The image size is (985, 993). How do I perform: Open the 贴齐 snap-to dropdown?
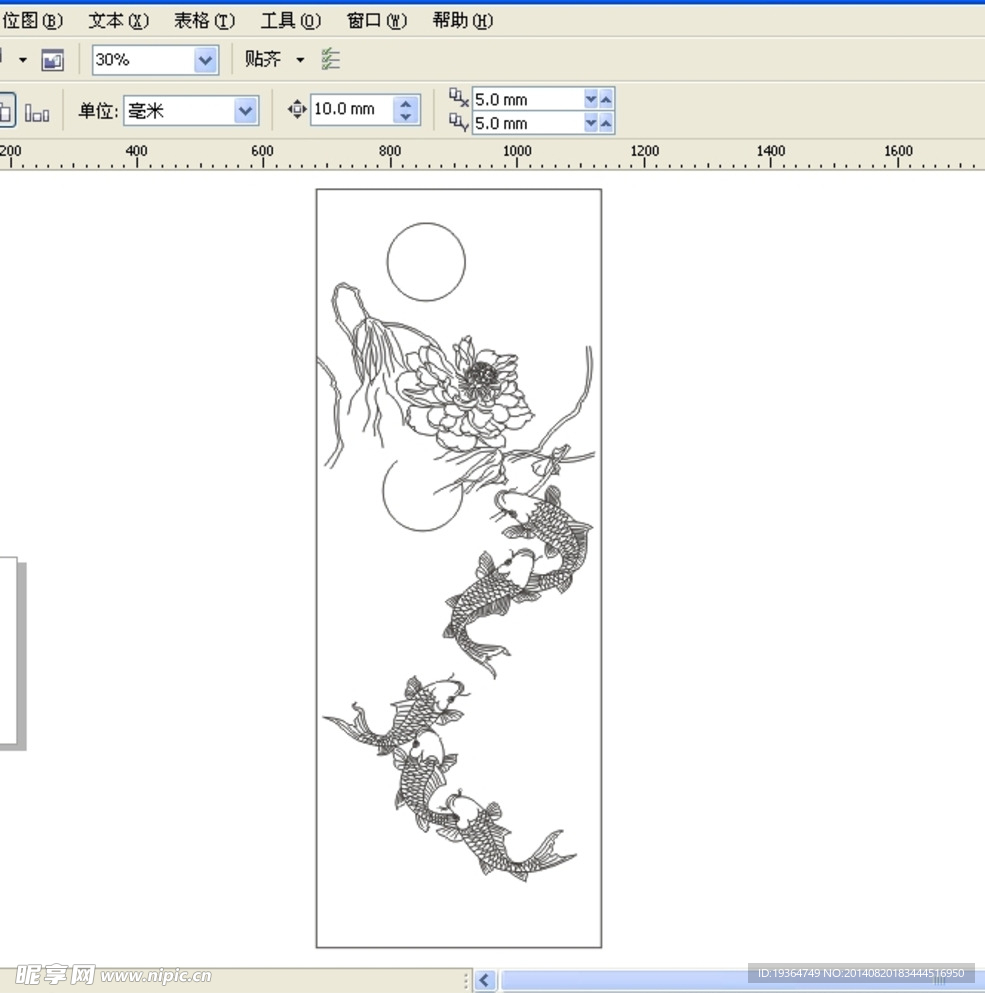click(x=272, y=60)
